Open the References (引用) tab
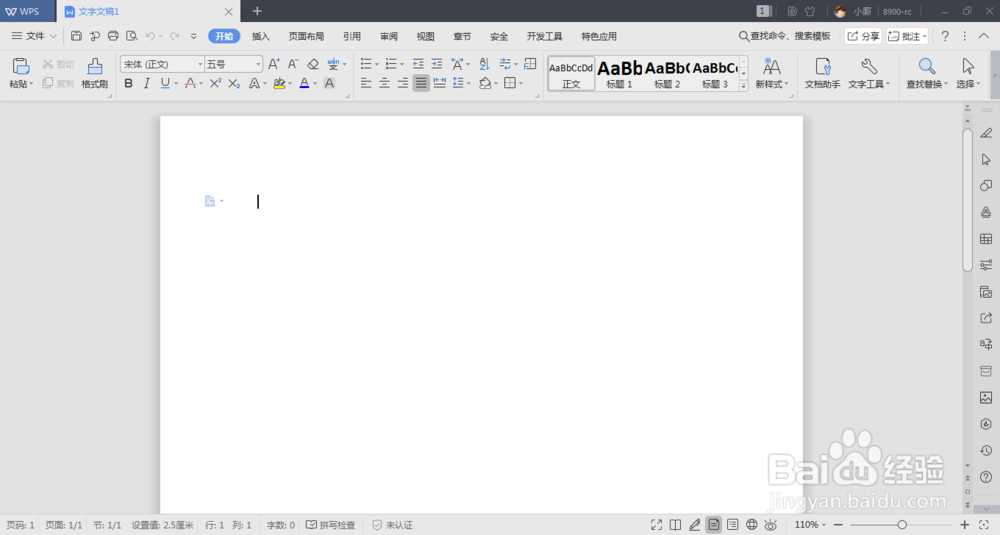 351,36
